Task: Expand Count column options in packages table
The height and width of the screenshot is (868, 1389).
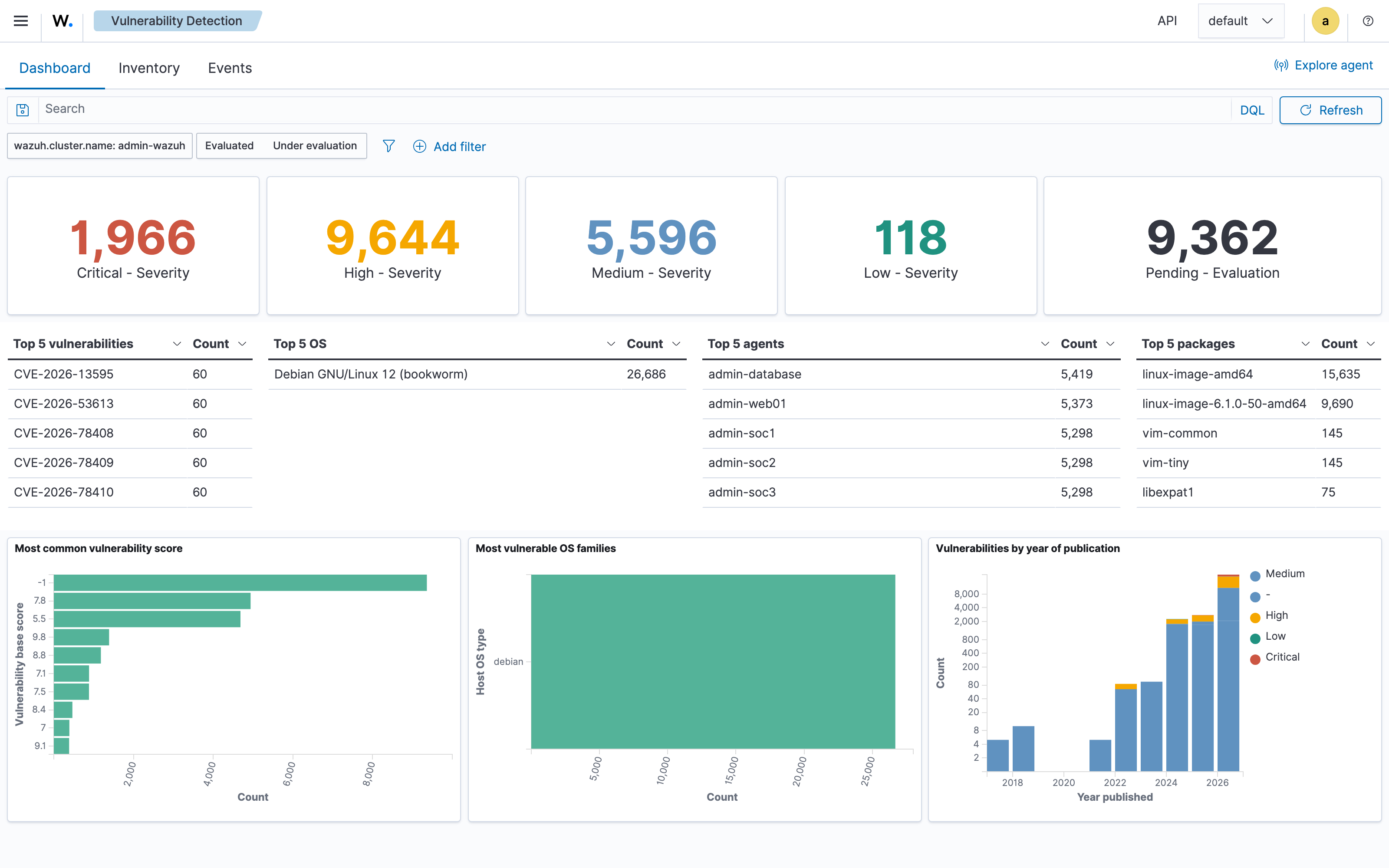Action: click(1371, 343)
